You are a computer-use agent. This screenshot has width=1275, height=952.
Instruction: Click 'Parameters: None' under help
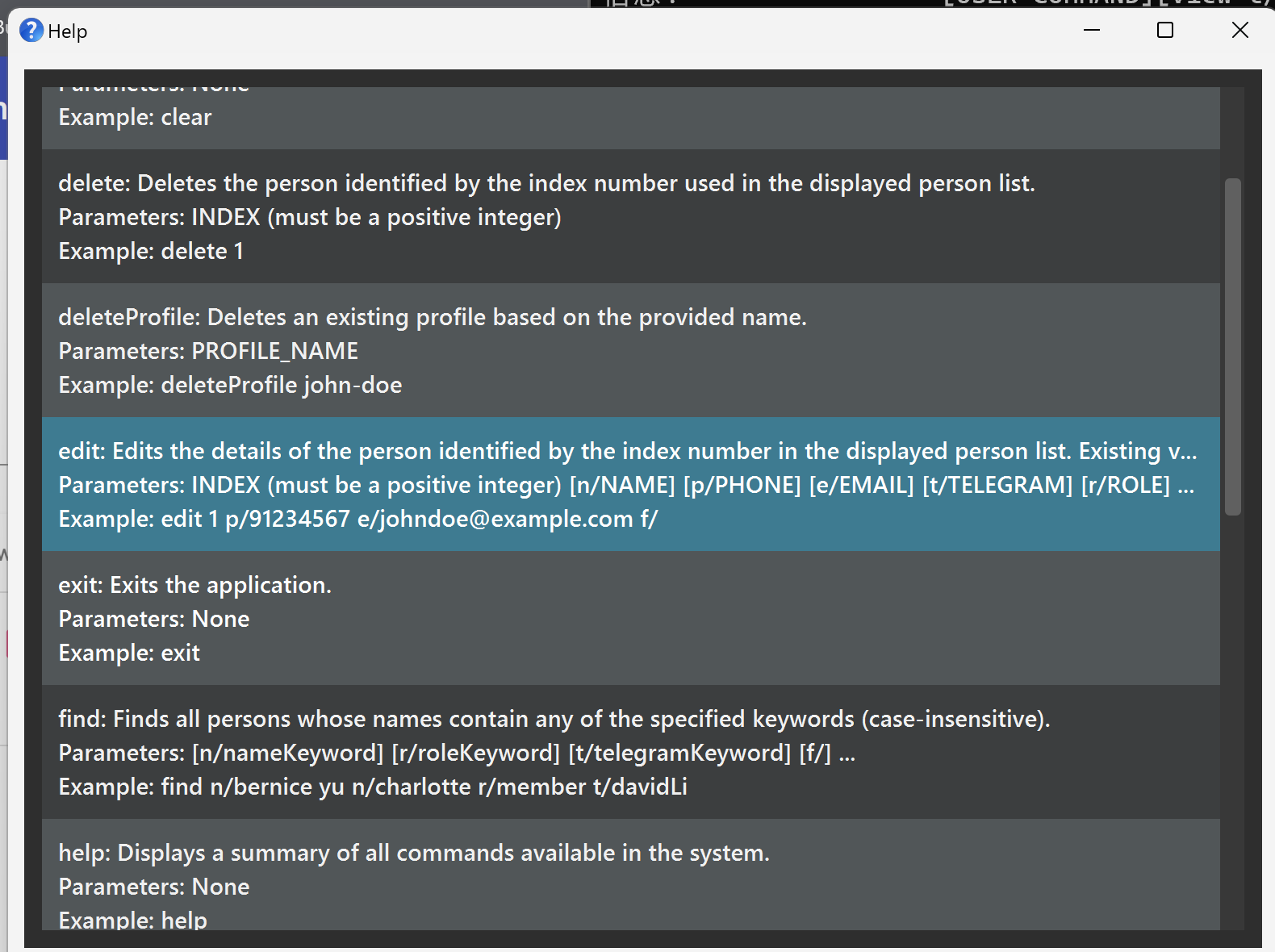(x=154, y=887)
